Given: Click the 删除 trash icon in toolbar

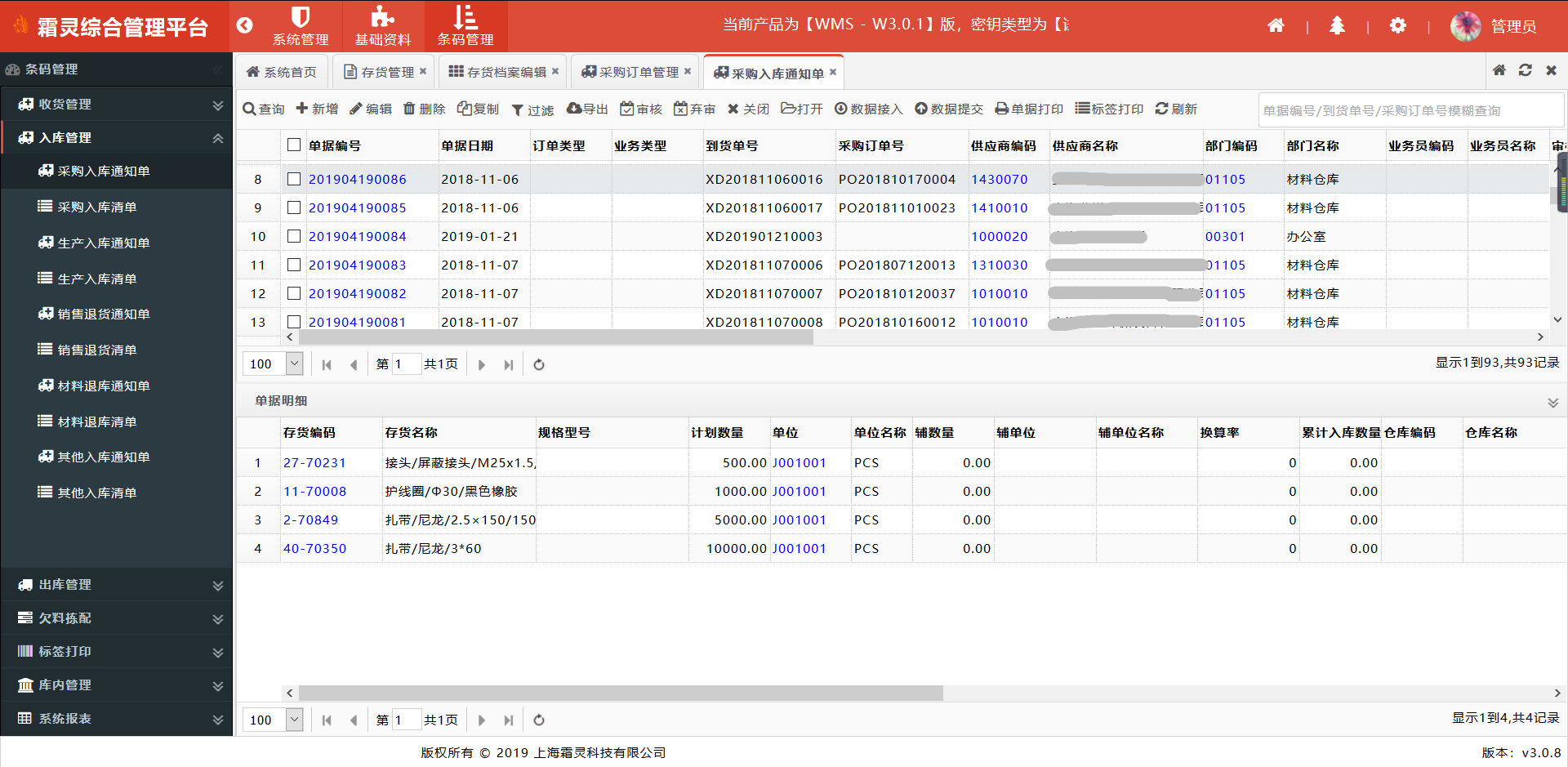Looking at the screenshot, I should coord(410,109).
